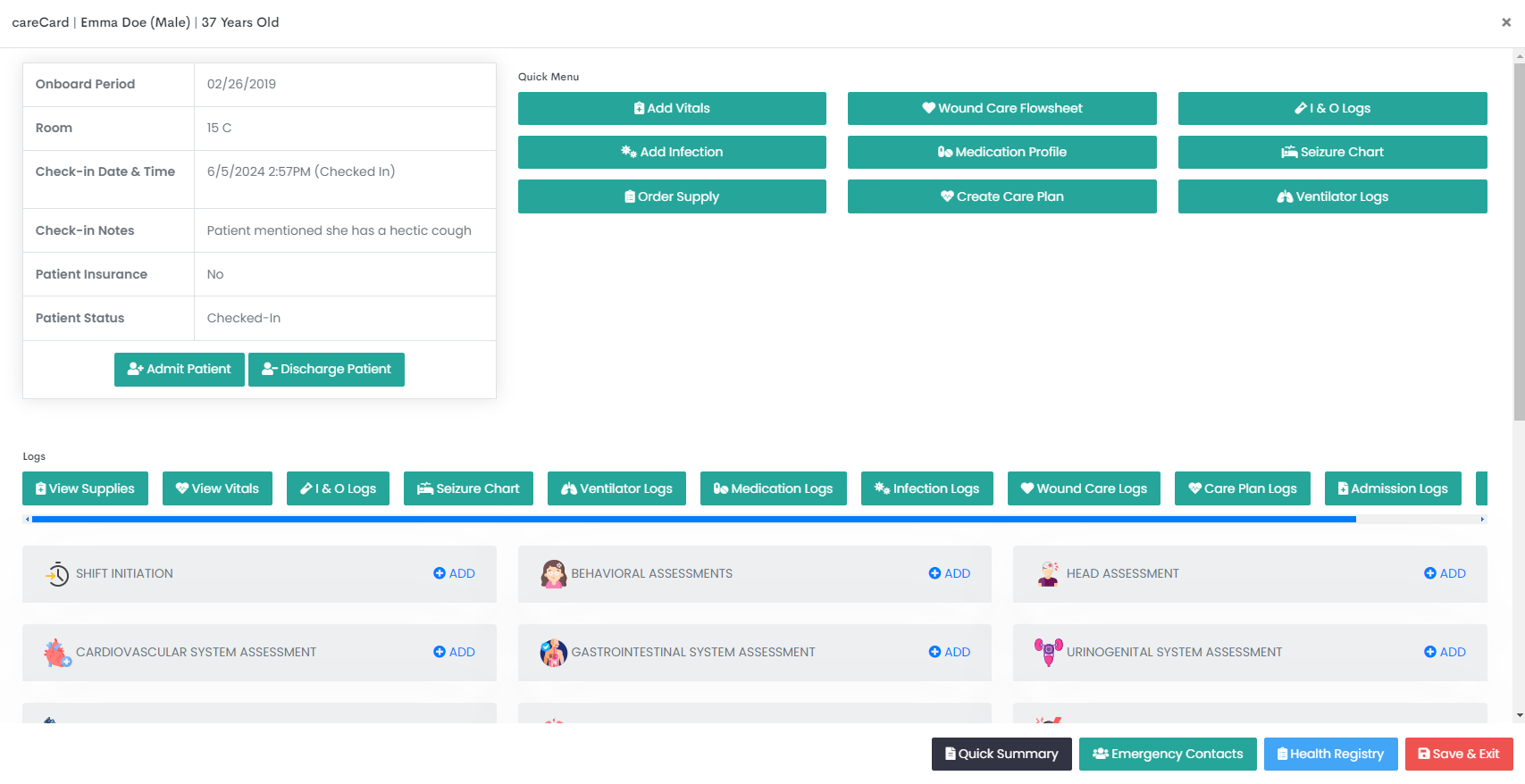The image size is (1525, 784).
Task: Open the Quick Summary
Action: [x=1001, y=754]
